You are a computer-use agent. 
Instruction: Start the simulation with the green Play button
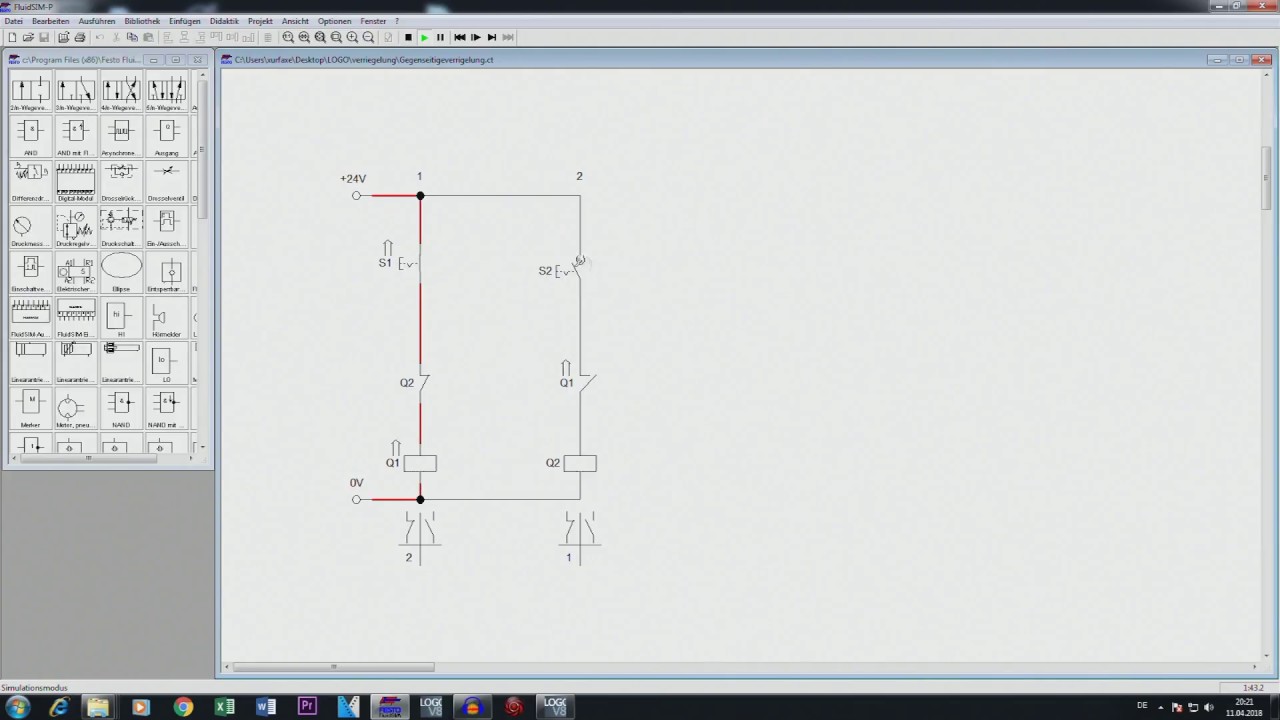[424, 37]
